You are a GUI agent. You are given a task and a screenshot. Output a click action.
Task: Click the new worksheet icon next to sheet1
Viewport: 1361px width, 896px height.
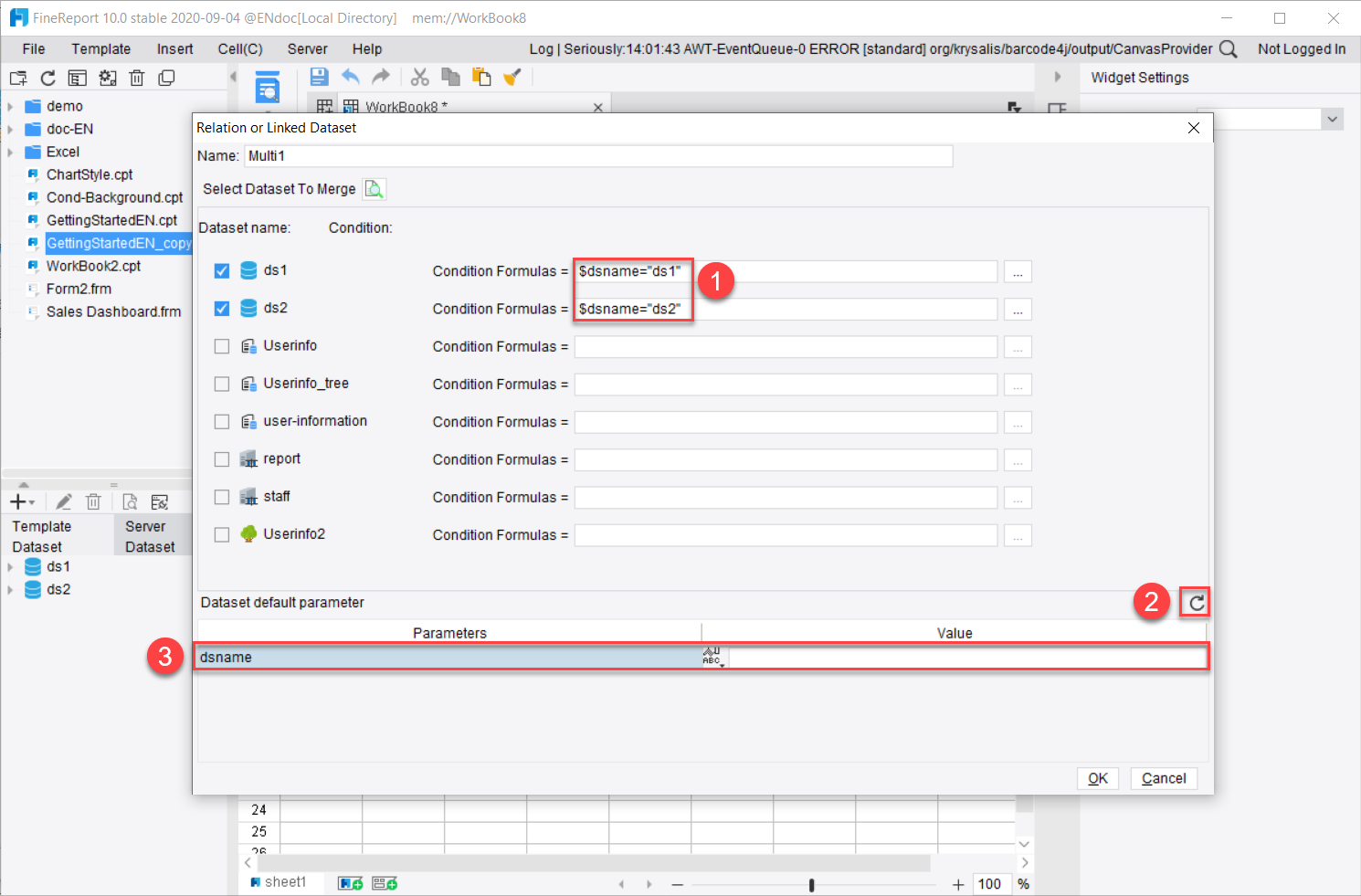[350, 881]
